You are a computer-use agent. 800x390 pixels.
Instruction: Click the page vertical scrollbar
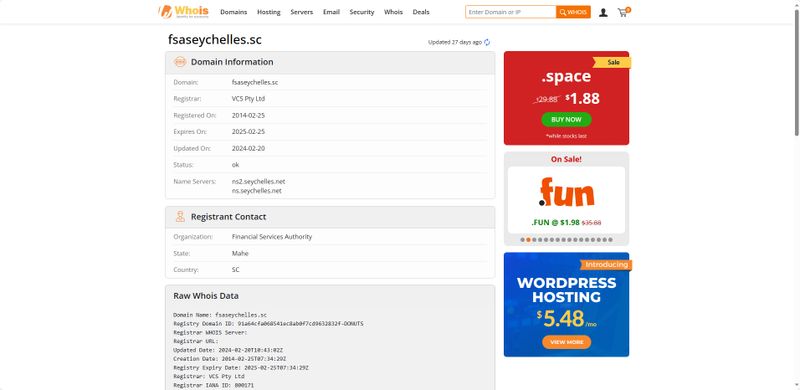[x=796, y=71]
